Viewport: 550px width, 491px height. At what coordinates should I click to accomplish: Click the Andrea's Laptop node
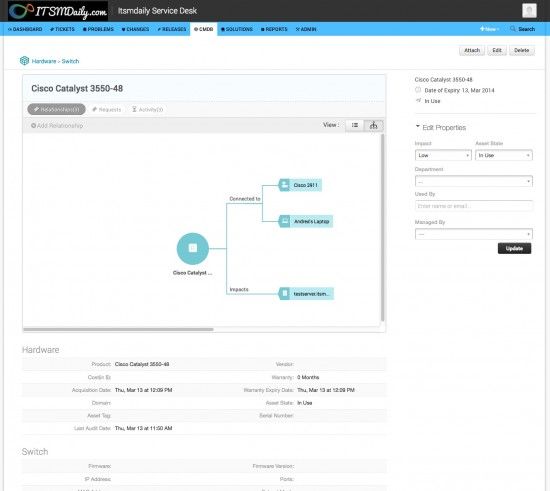point(306,221)
